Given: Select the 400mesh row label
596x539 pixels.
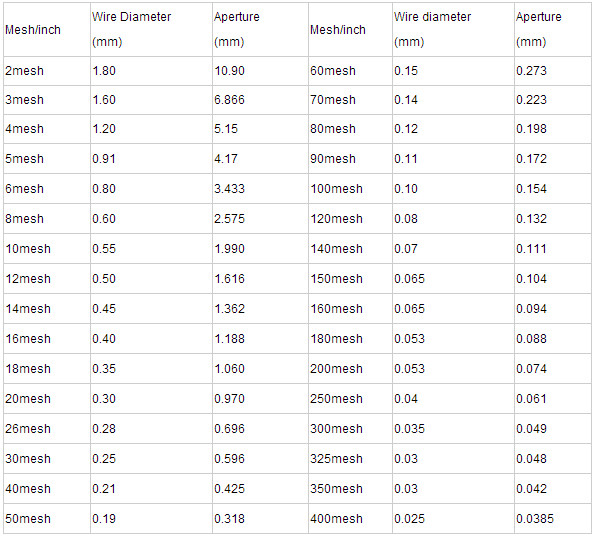Looking at the screenshot, I should 336,519.
